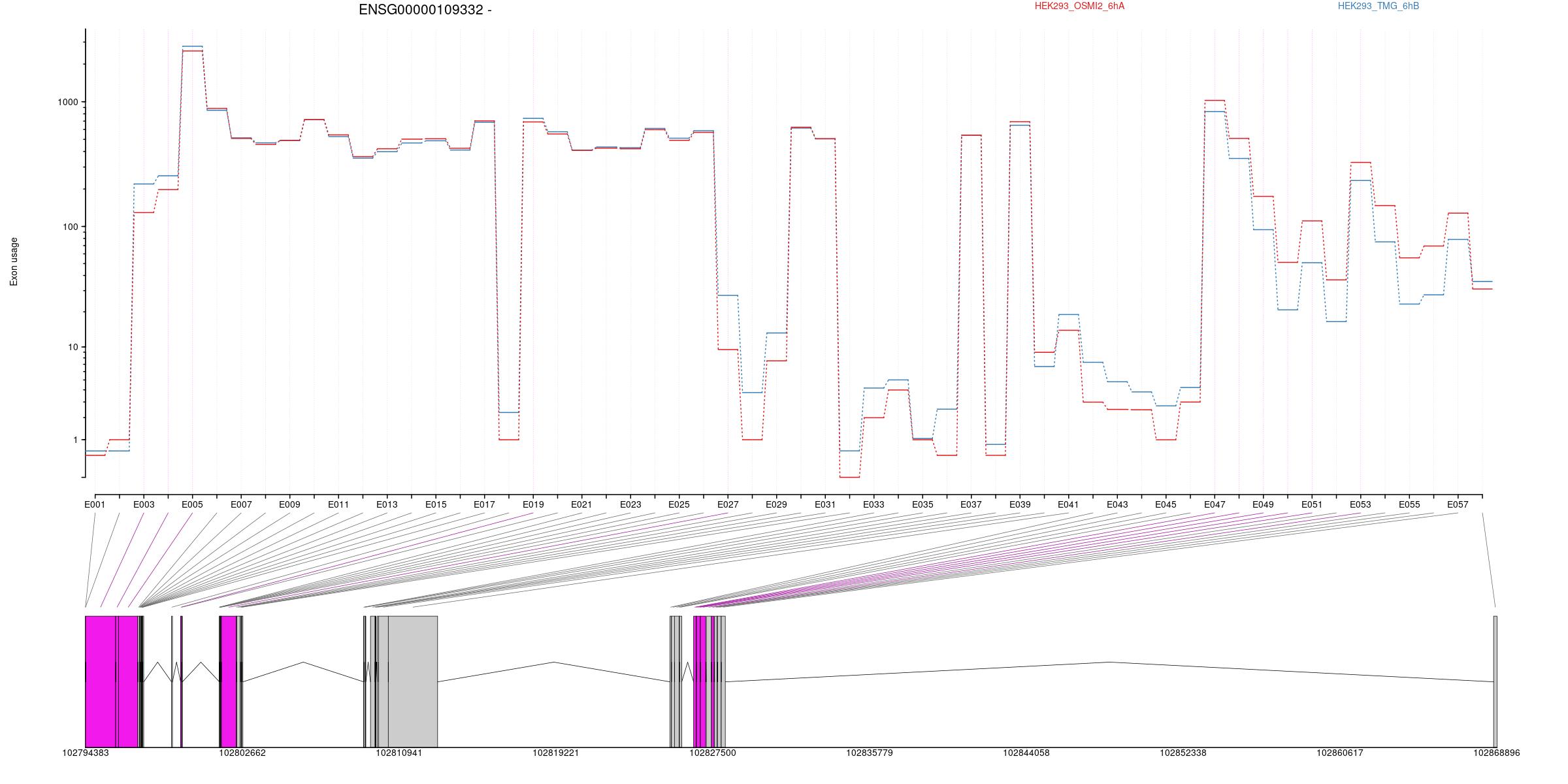Click the magenta exon block near 102802662
Viewport: 1568px width, 784px height.
click(x=229, y=681)
